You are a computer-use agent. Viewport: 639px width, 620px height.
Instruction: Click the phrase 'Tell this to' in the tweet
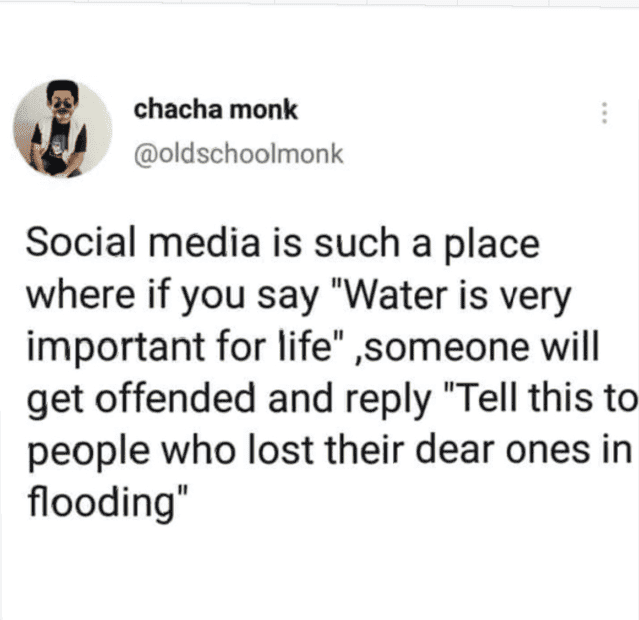click(x=542, y=397)
